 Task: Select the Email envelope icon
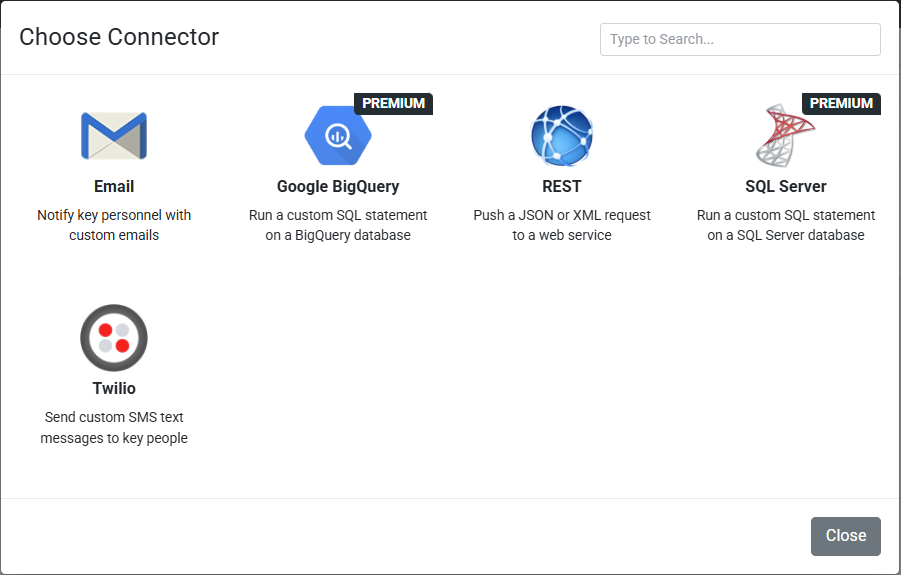114,136
